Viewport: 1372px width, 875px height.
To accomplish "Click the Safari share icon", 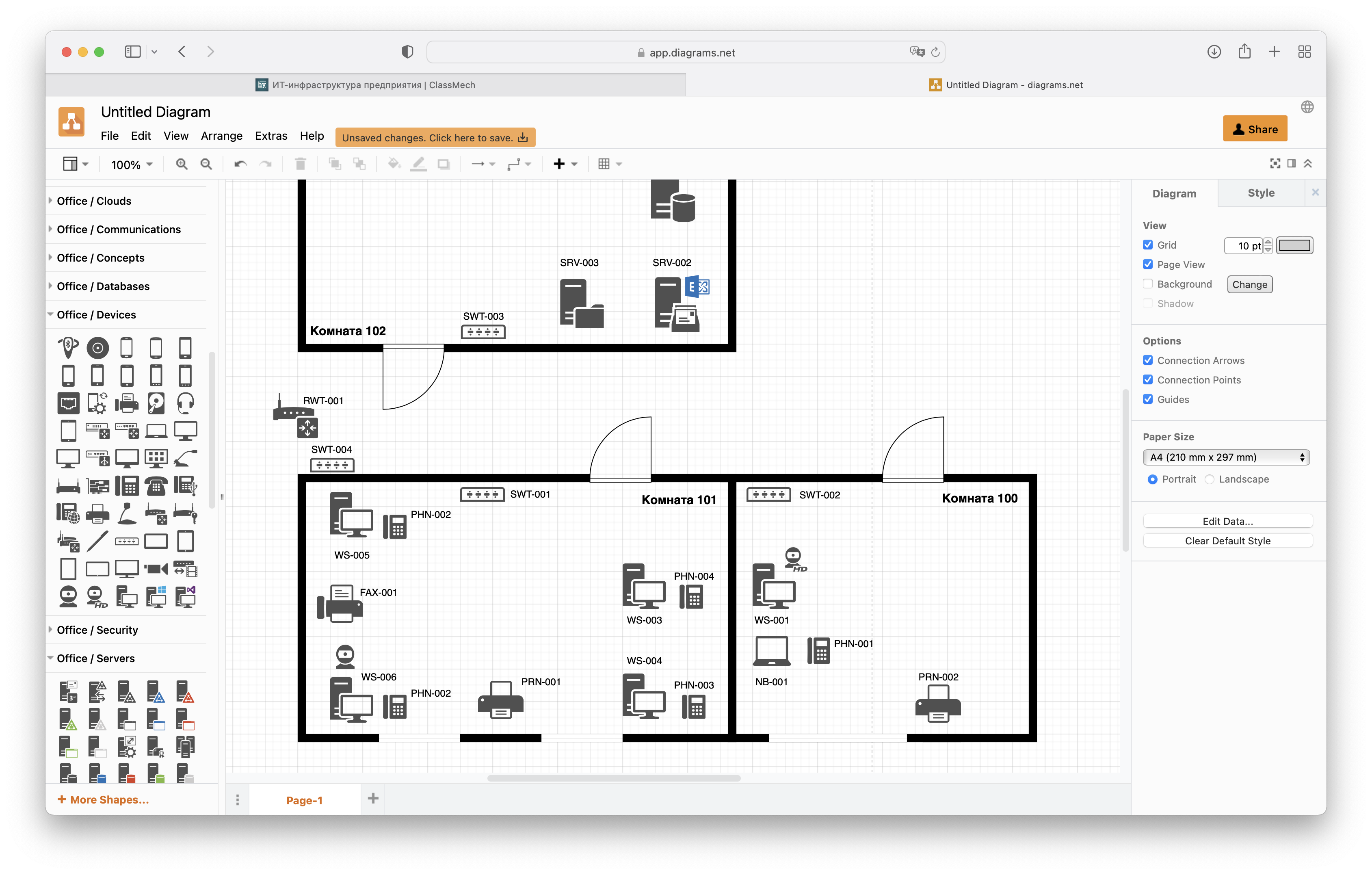I will 1244,52.
